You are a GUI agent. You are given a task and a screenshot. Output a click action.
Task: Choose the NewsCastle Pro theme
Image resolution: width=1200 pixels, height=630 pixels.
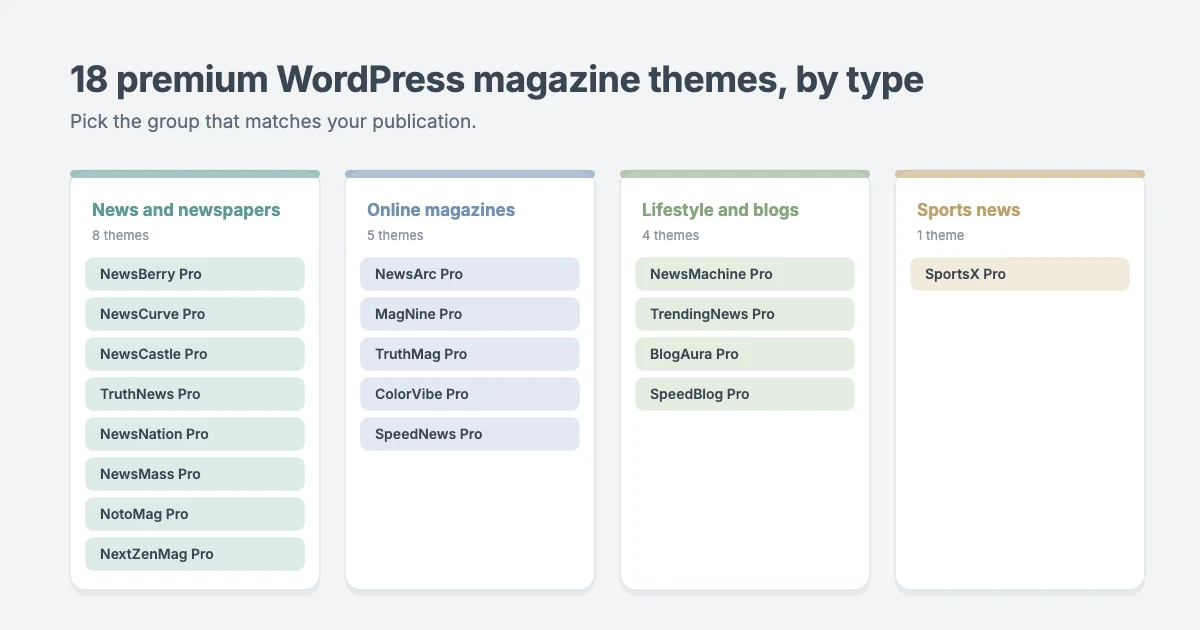point(195,354)
